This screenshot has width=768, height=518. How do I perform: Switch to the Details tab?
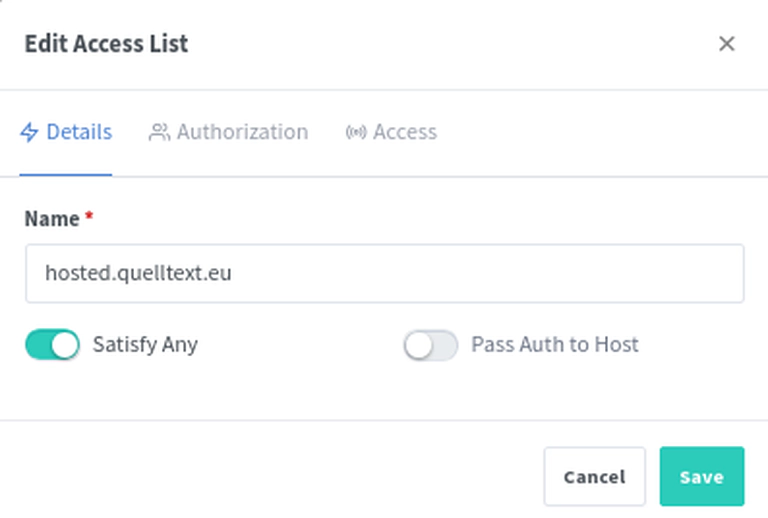(x=66, y=132)
